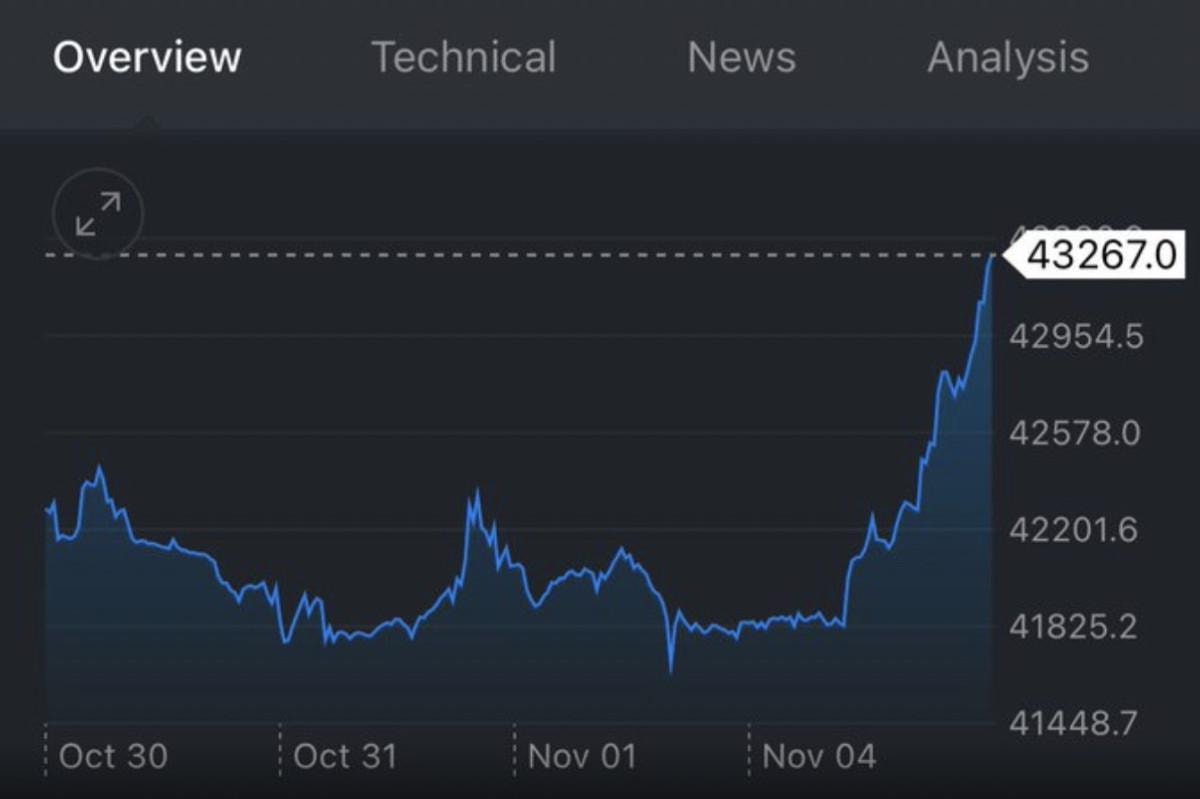Expand the chart to fullscreen
Screen dimensions: 1200x799
click(x=98, y=214)
